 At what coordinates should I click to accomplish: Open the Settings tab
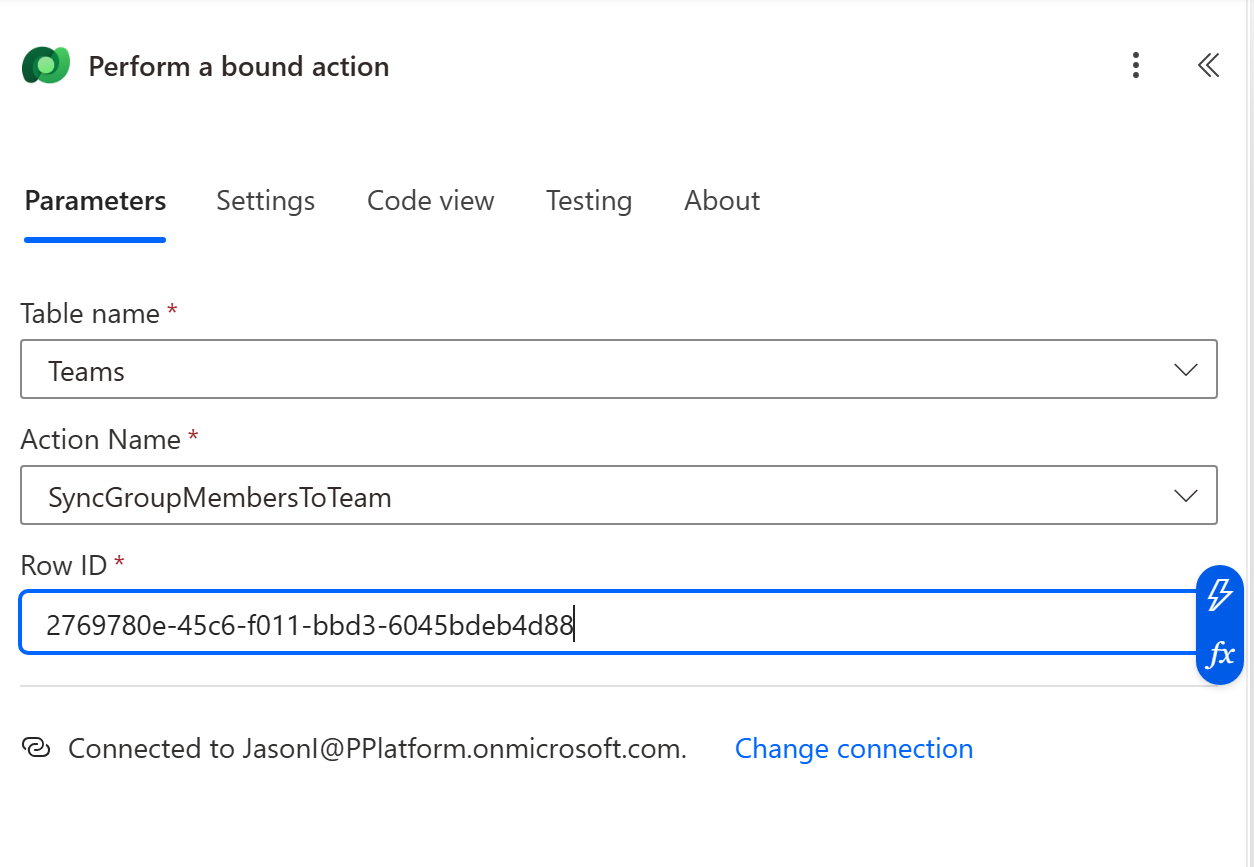pyautogui.click(x=265, y=201)
